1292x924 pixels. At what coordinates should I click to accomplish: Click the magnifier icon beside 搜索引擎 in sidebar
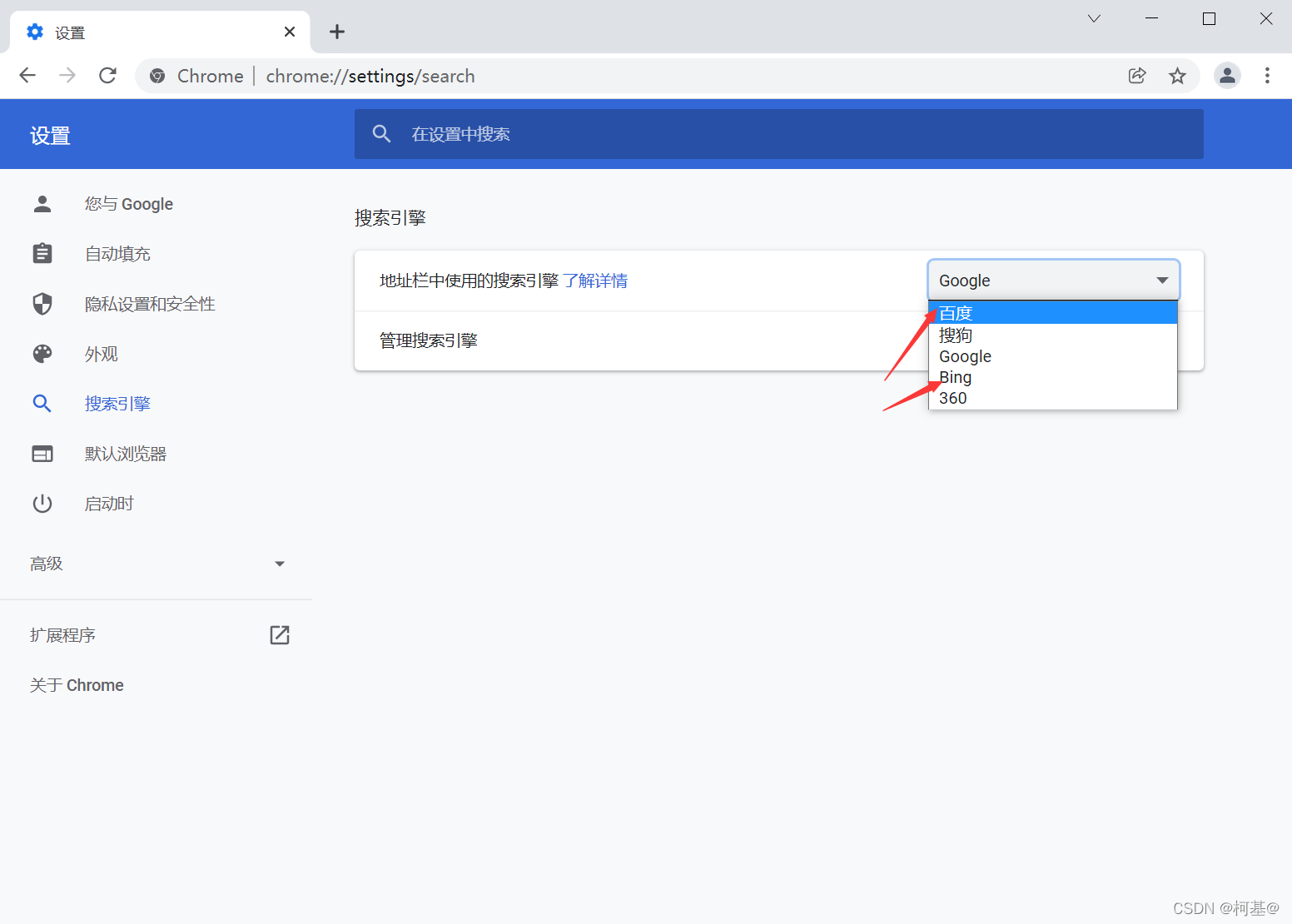click(42, 404)
